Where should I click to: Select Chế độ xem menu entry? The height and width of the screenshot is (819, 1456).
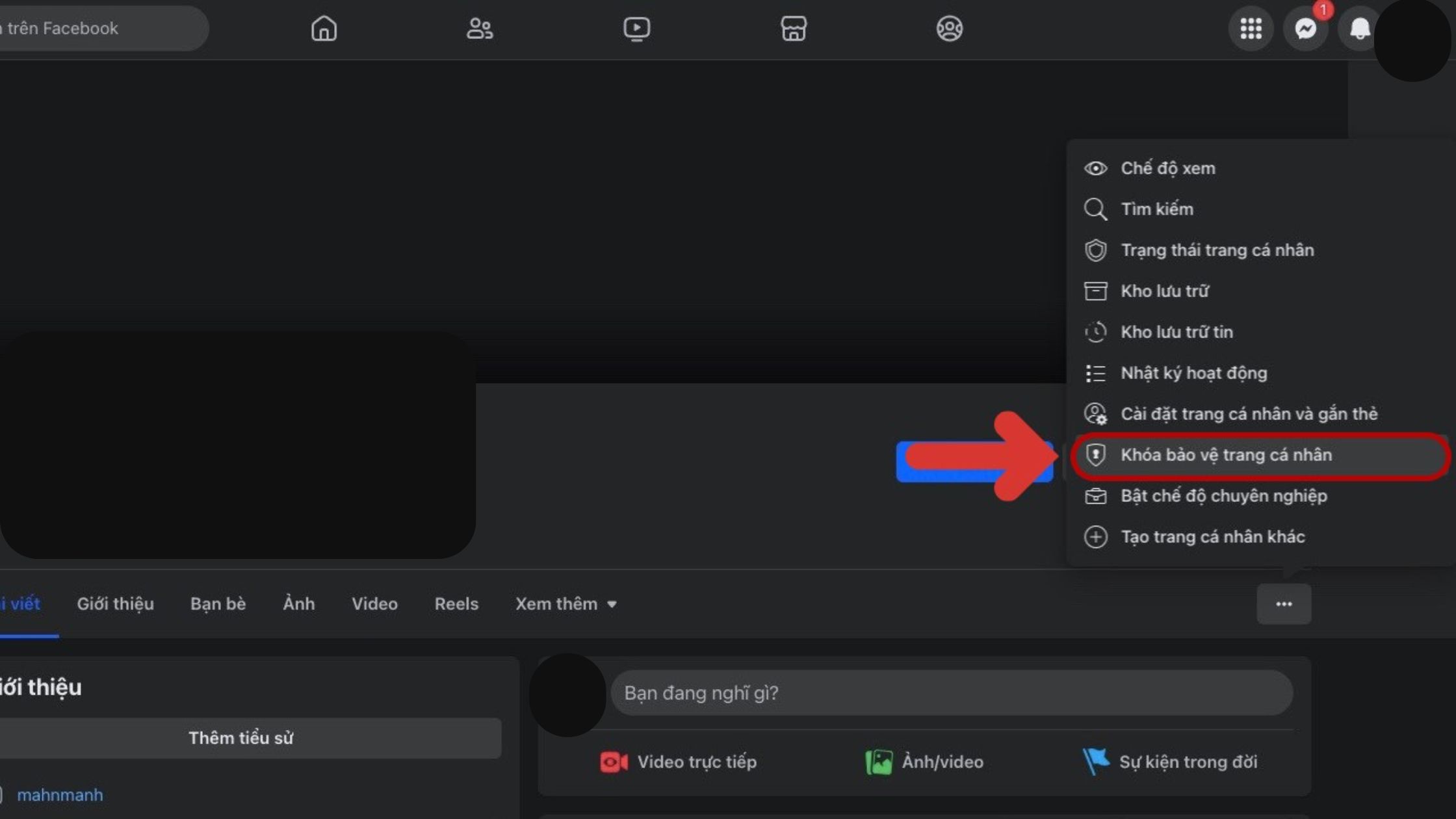pos(1260,168)
